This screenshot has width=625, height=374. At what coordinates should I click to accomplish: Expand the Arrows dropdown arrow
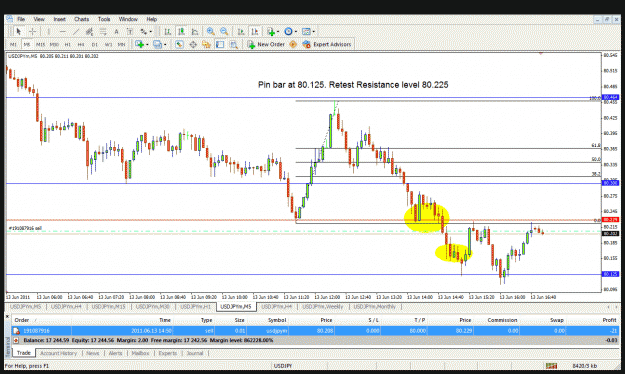[150, 32]
